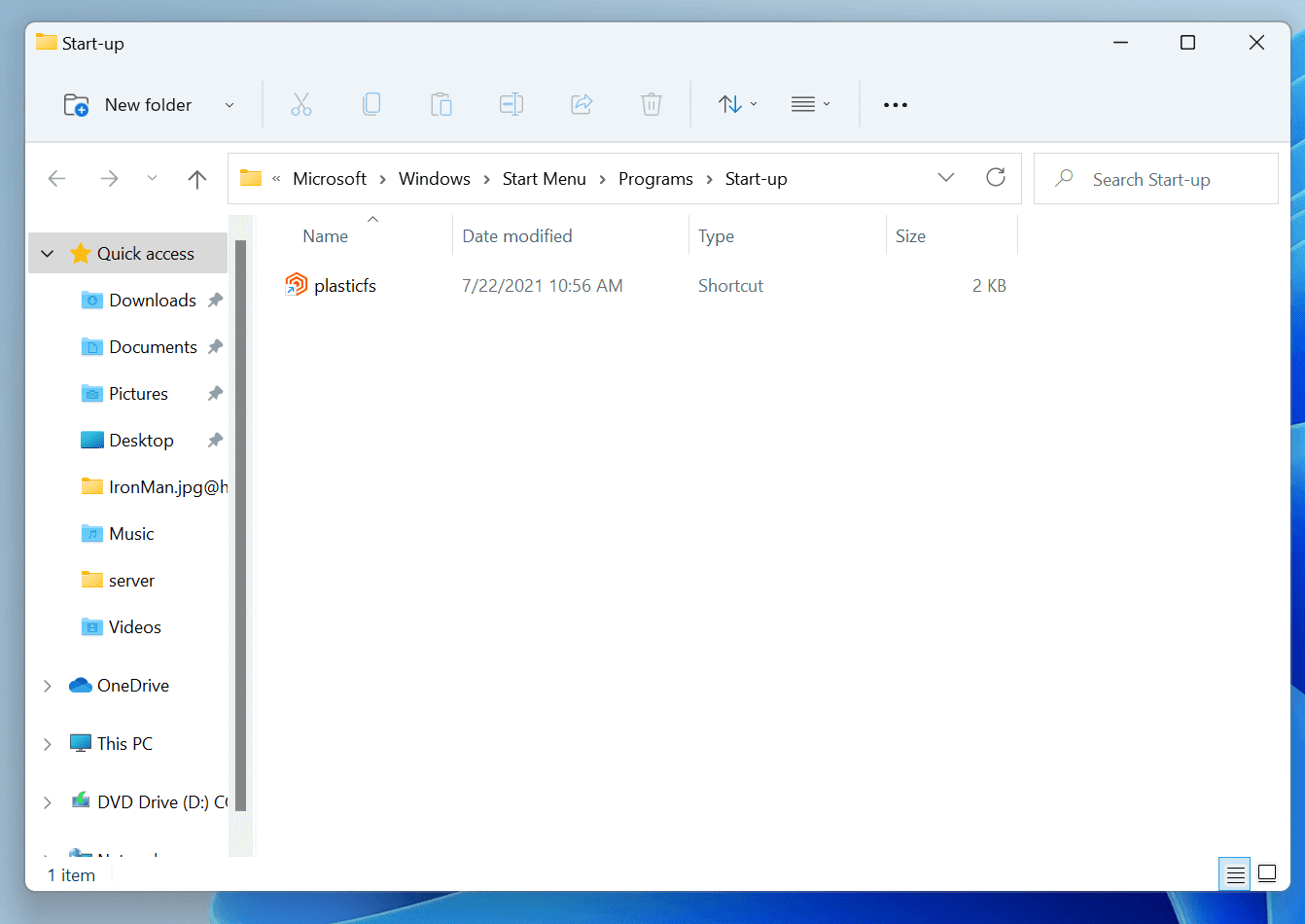The height and width of the screenshot is (924, 1305).
Task: Show hidden breadcrumb path with double chevron
Action: tap(276, 179)
